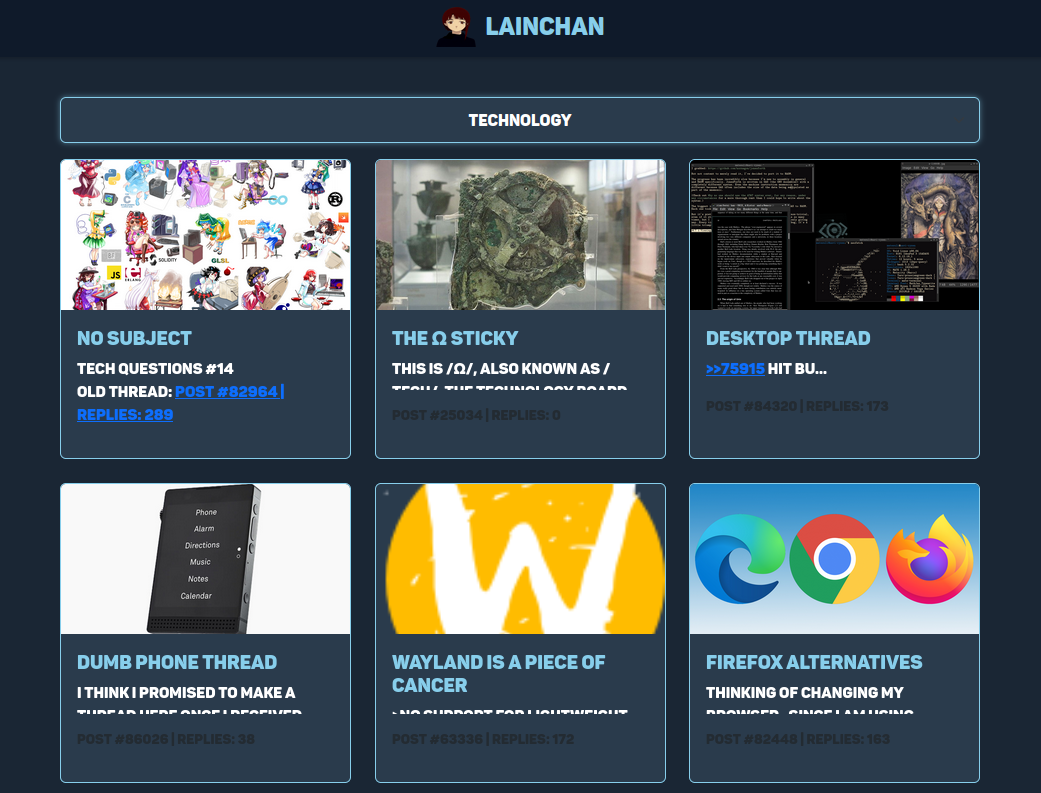Click the LAINCHAN site title
Screen dimensions: 1041x793
[x=545, y=26]
